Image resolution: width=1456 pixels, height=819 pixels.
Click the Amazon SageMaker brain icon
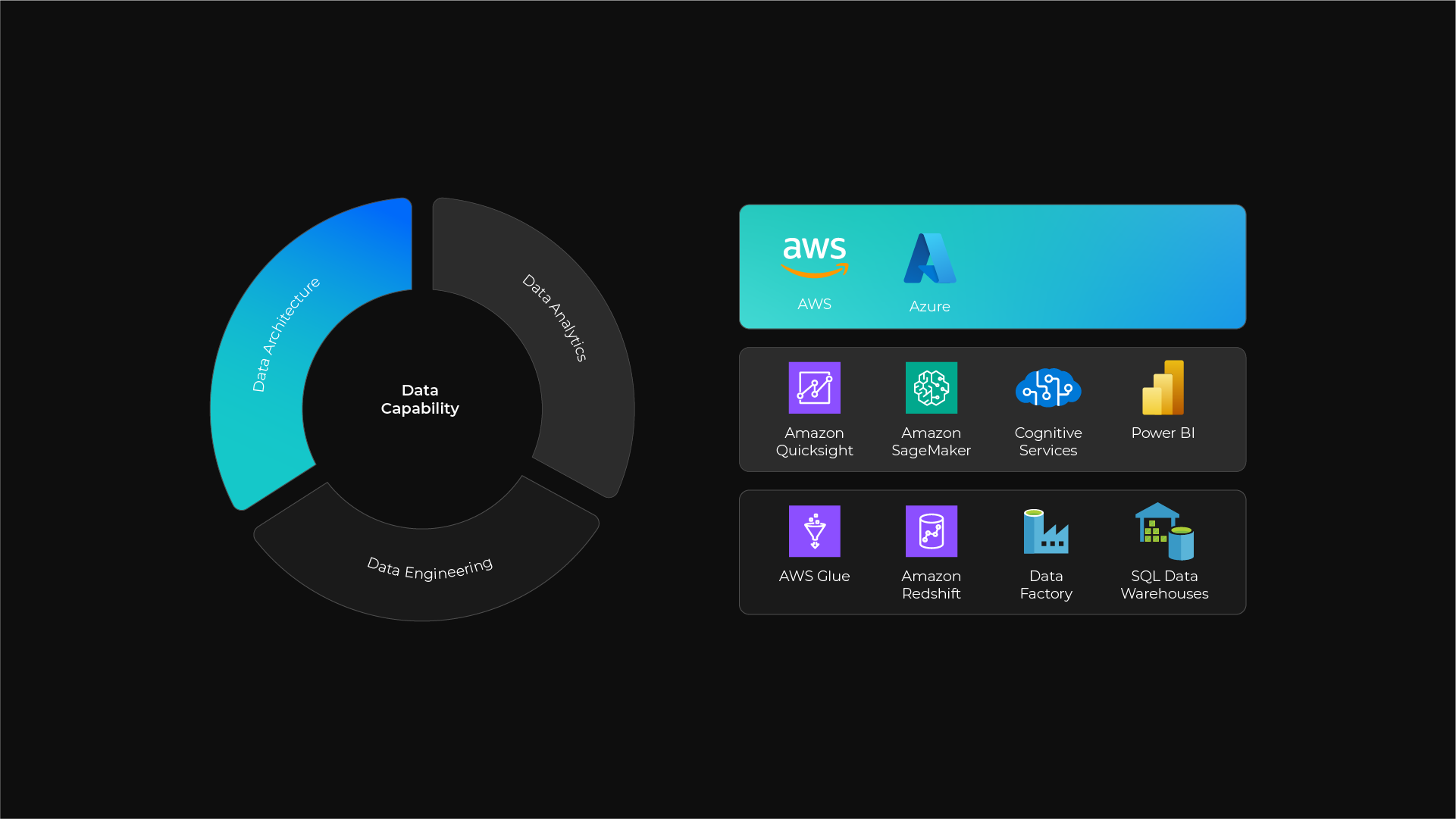[x=931, y=387]
